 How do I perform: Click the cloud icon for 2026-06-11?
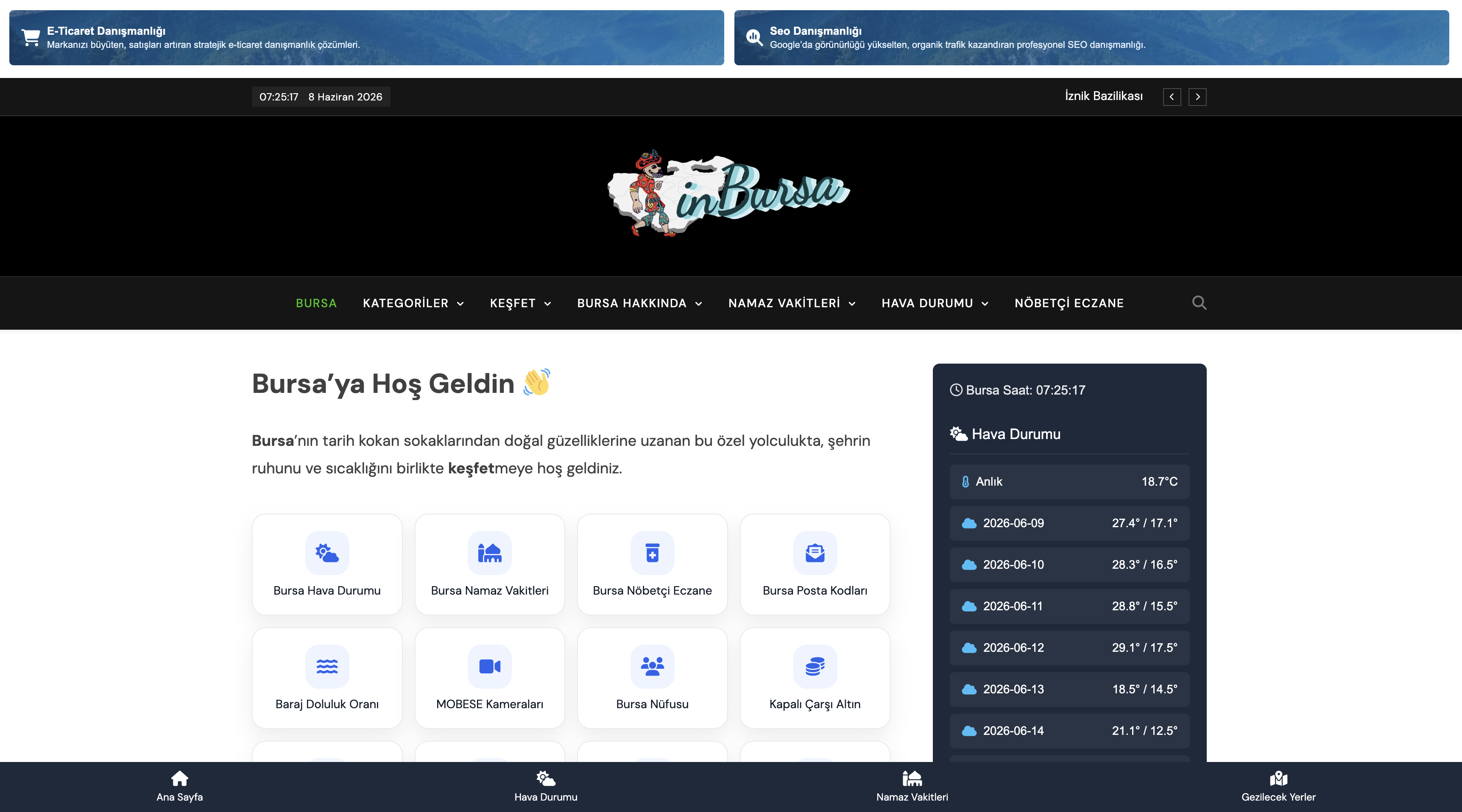pos(969,606)
